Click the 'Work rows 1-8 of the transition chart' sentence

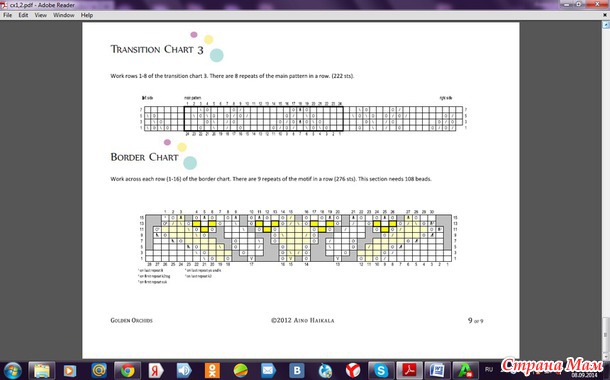click(x=232, y=76)
